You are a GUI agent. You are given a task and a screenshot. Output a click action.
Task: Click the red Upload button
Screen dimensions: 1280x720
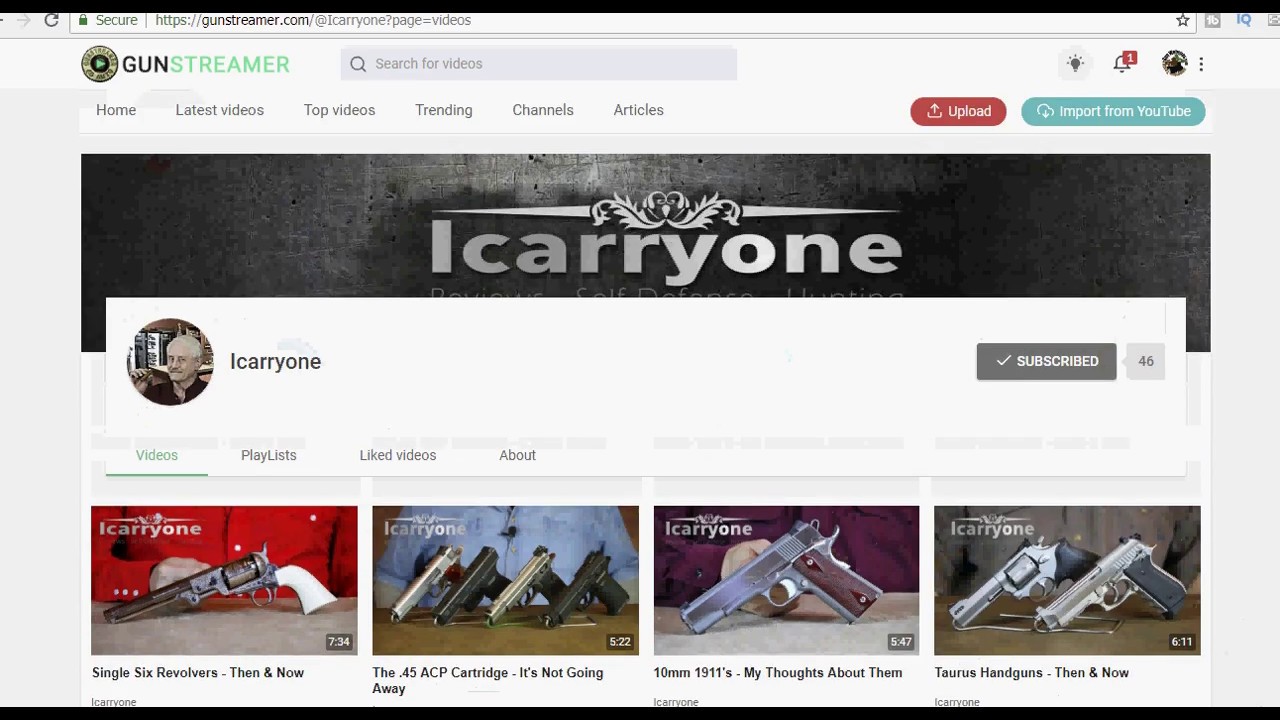point(958,111)
